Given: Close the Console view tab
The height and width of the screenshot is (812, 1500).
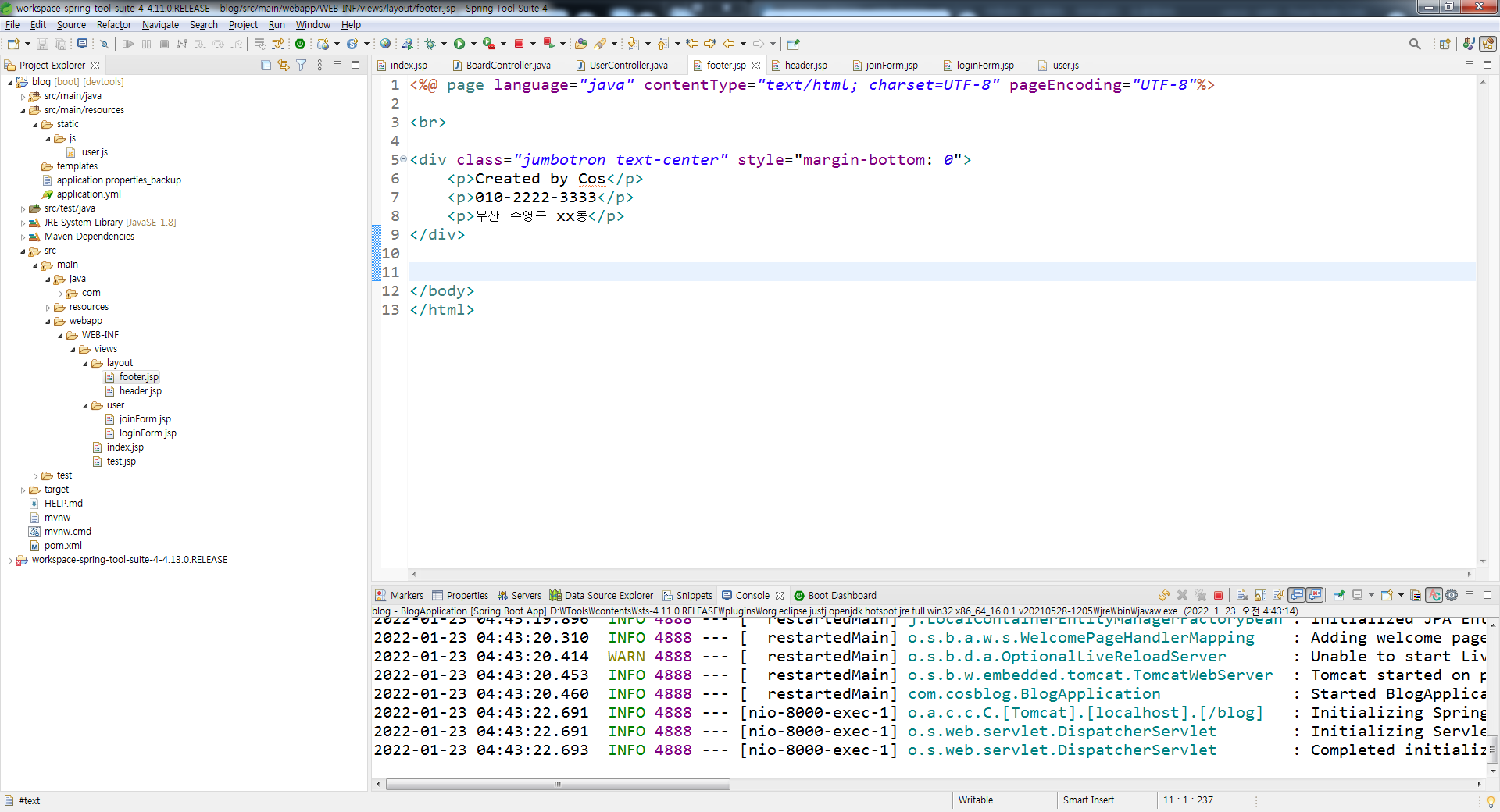Looking at the screenshot, I should coord(780,595).
